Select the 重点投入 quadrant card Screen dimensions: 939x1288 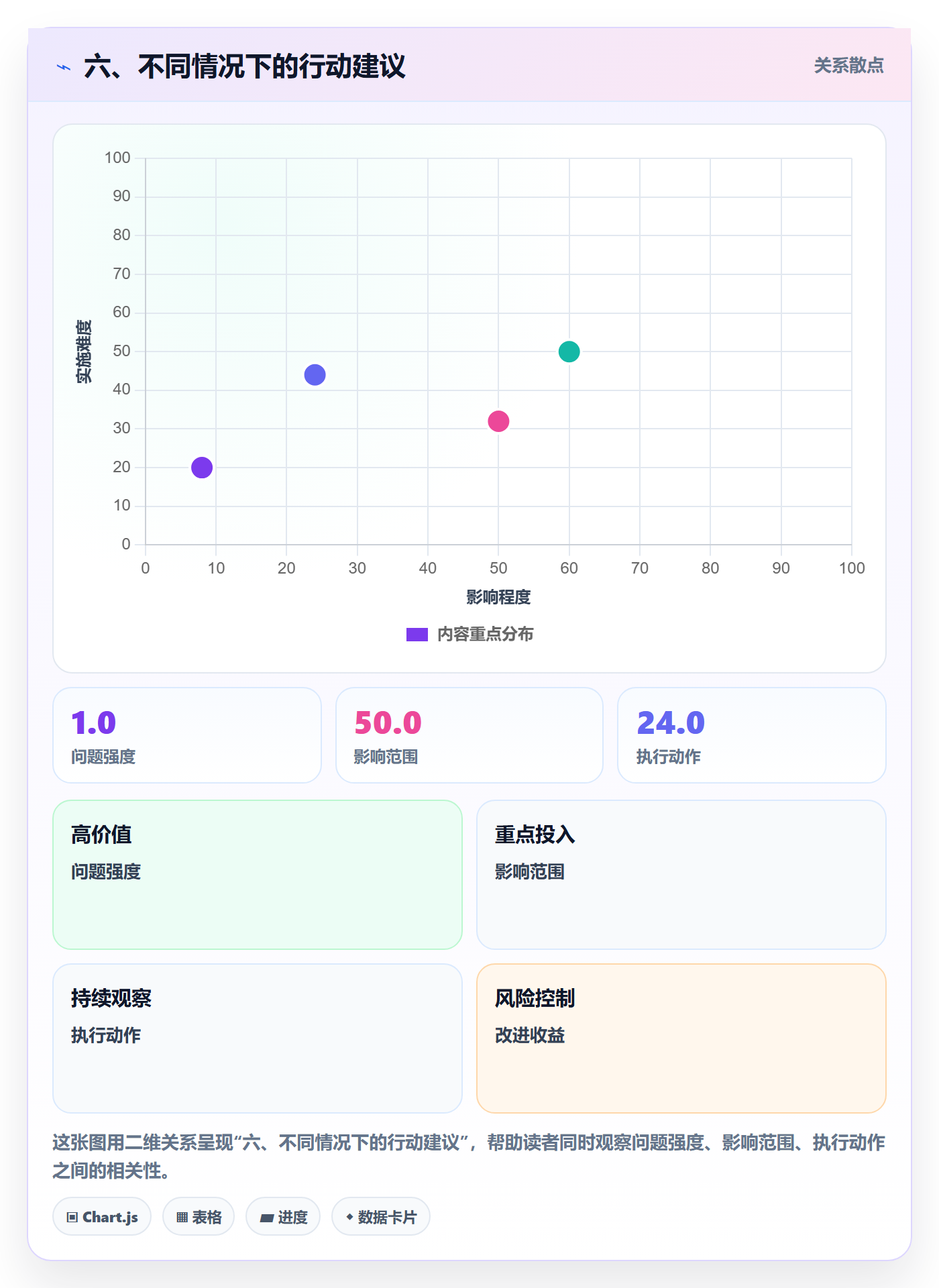tap(681, 875)
